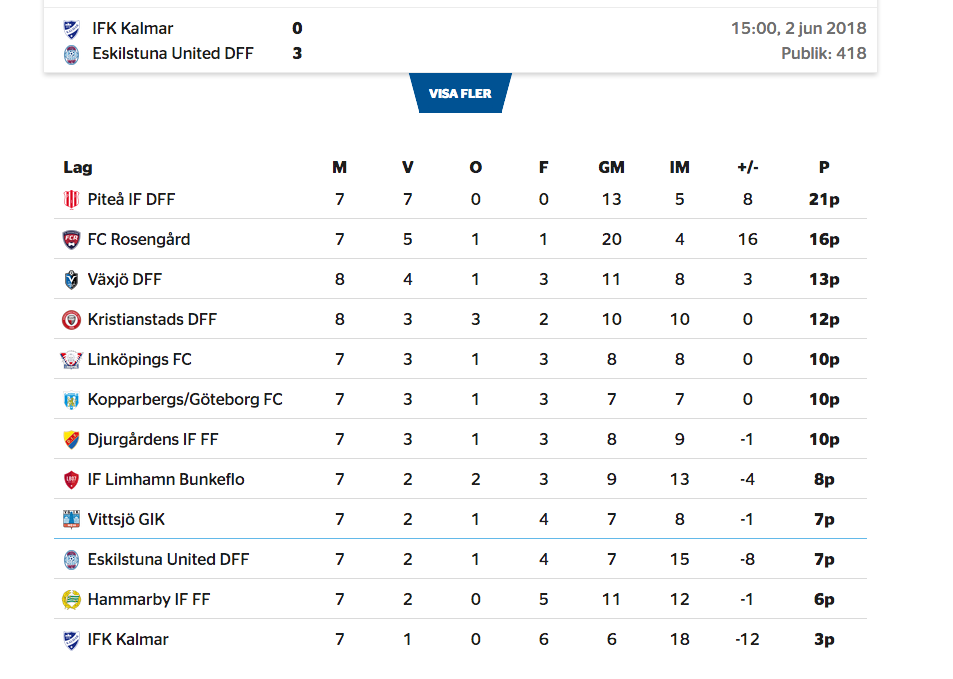
Task: Click the Vittsjö GIK crest in the table
Action: [71, 520]
